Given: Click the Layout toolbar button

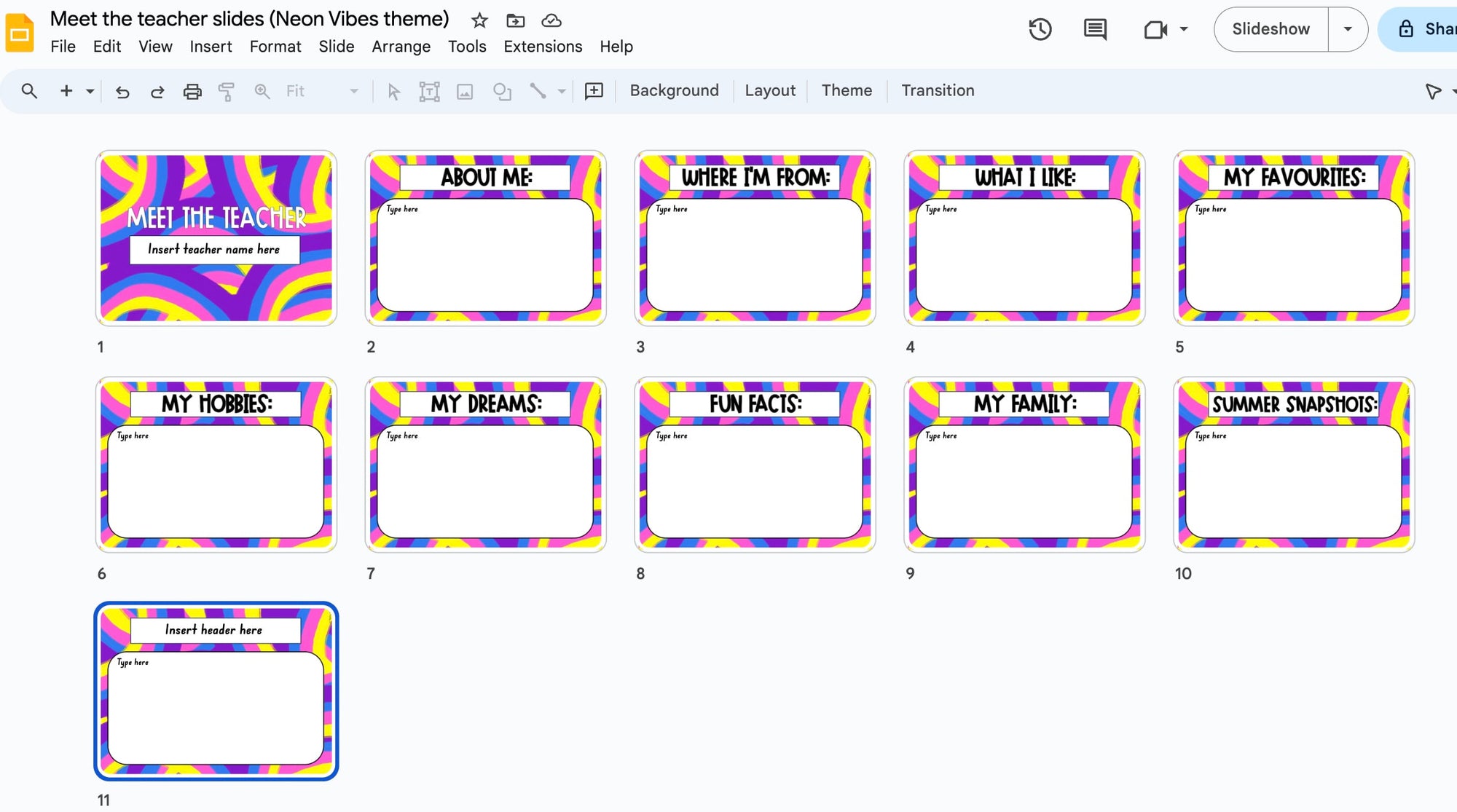Looking at the screenshot, I should 770,90.
